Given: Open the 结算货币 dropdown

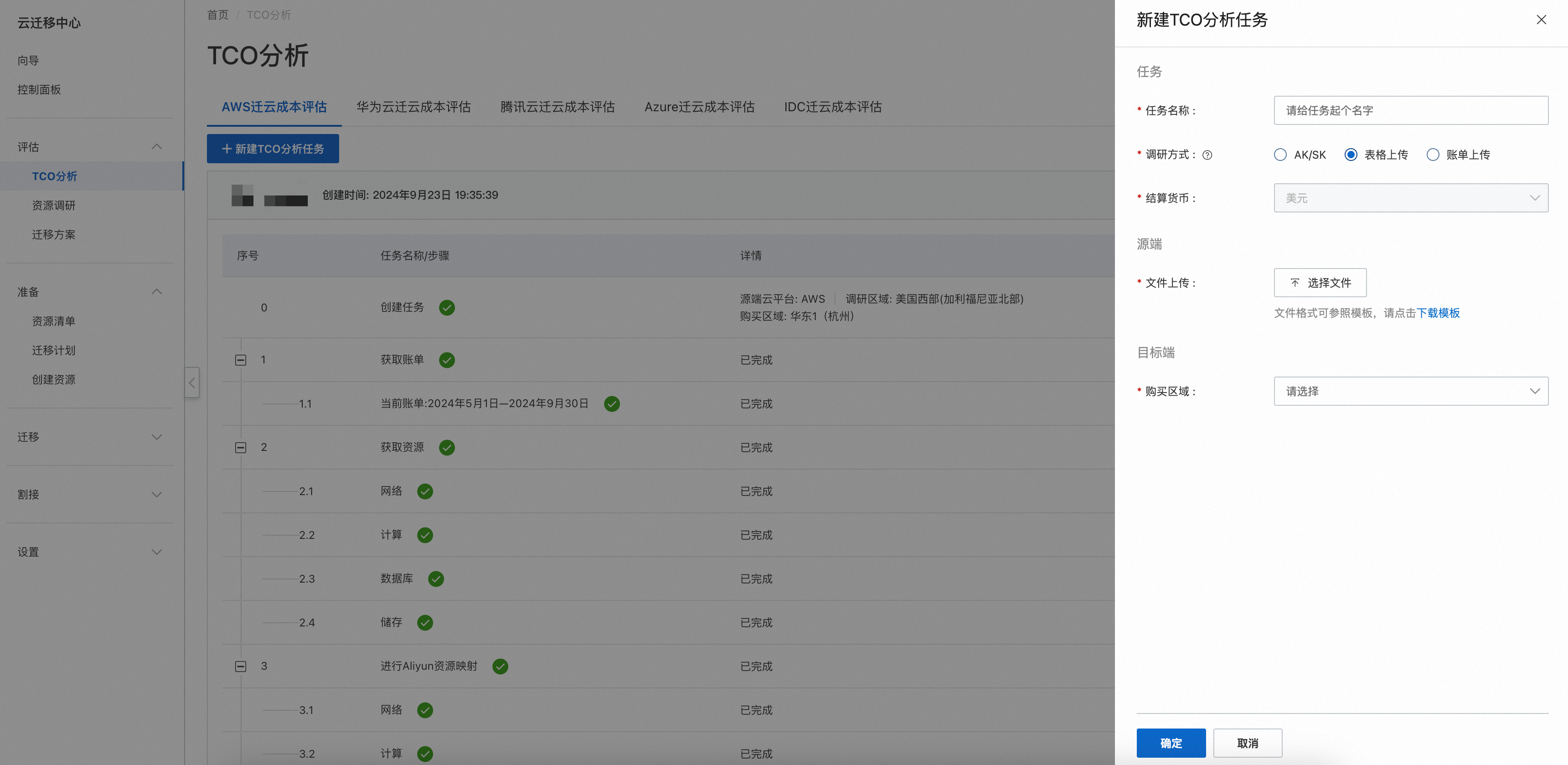Looking at the screenshot, I should click(1410, 198).
